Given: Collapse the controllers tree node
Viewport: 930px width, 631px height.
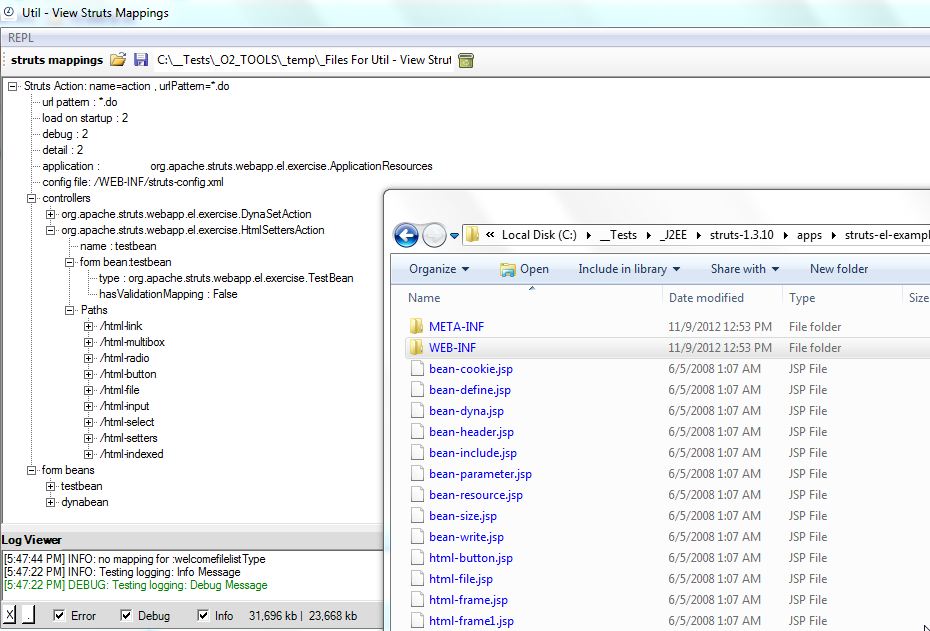Looking at the screenshot, I should [x=31, y=199].
